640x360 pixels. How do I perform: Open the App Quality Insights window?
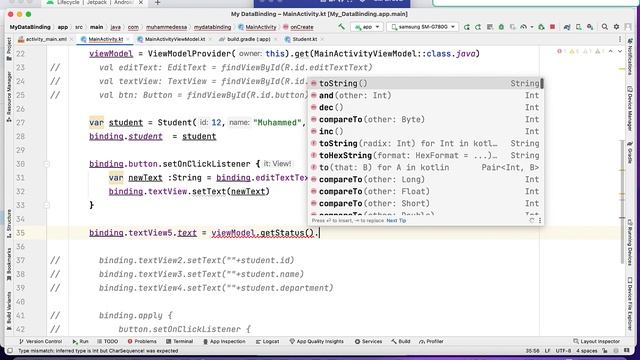(317, 341)
